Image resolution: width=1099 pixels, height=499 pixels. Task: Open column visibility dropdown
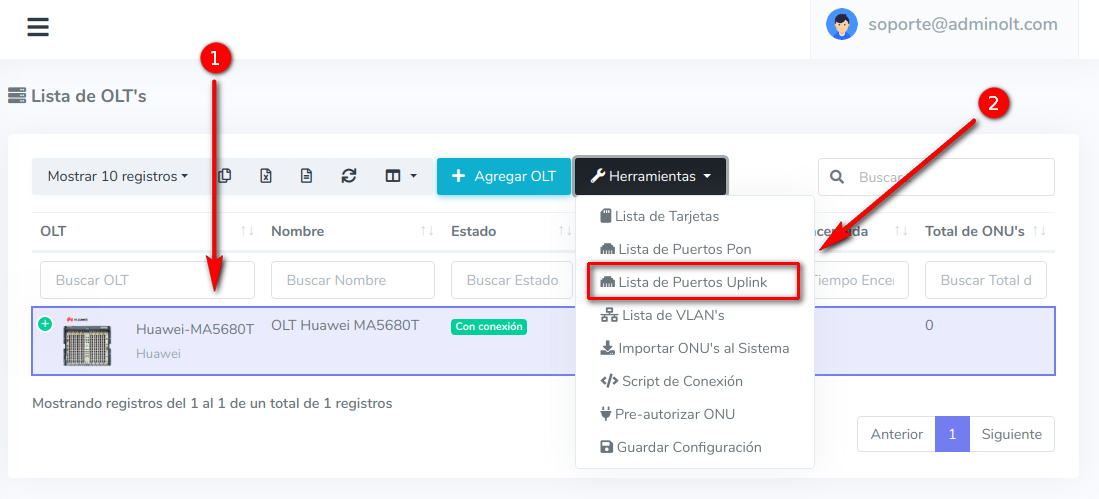(401, 176)
